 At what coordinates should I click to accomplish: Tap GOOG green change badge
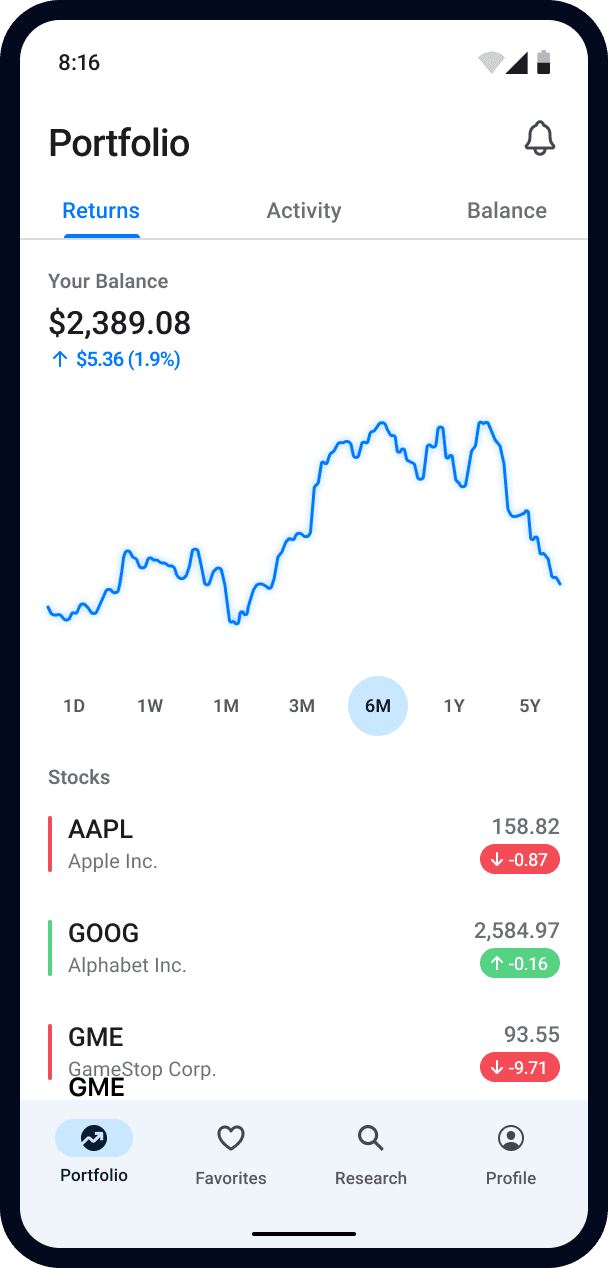click(x=520, y=963)
